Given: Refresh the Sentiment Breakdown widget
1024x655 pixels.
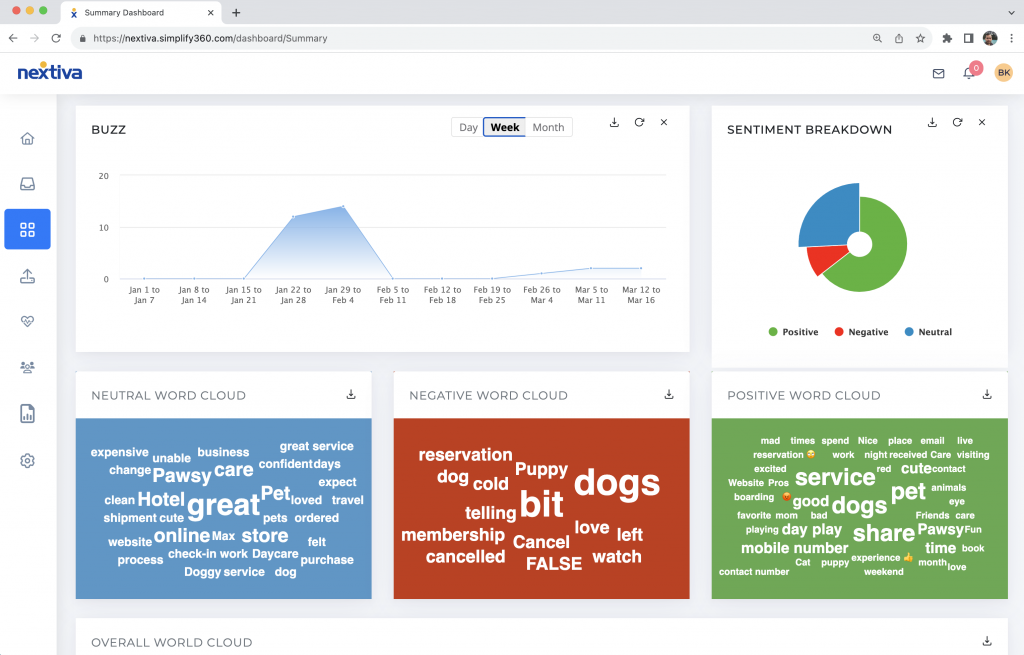Looking at the screenshot, I should tap(957, 122).
